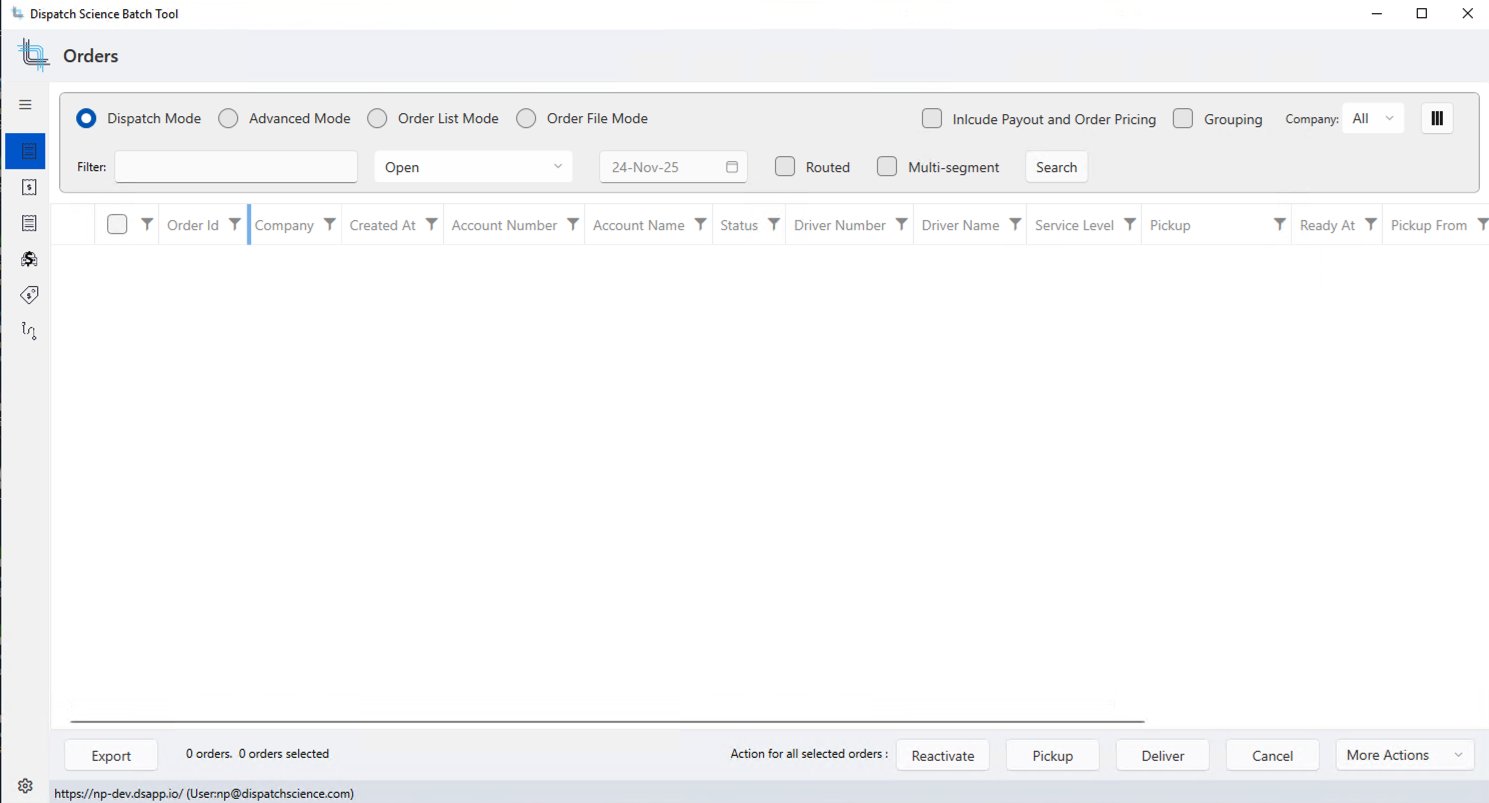Toggle the Grouping checkbox
The width and height of the screenshot is (1489, 803).
(x=1183, y=118)
